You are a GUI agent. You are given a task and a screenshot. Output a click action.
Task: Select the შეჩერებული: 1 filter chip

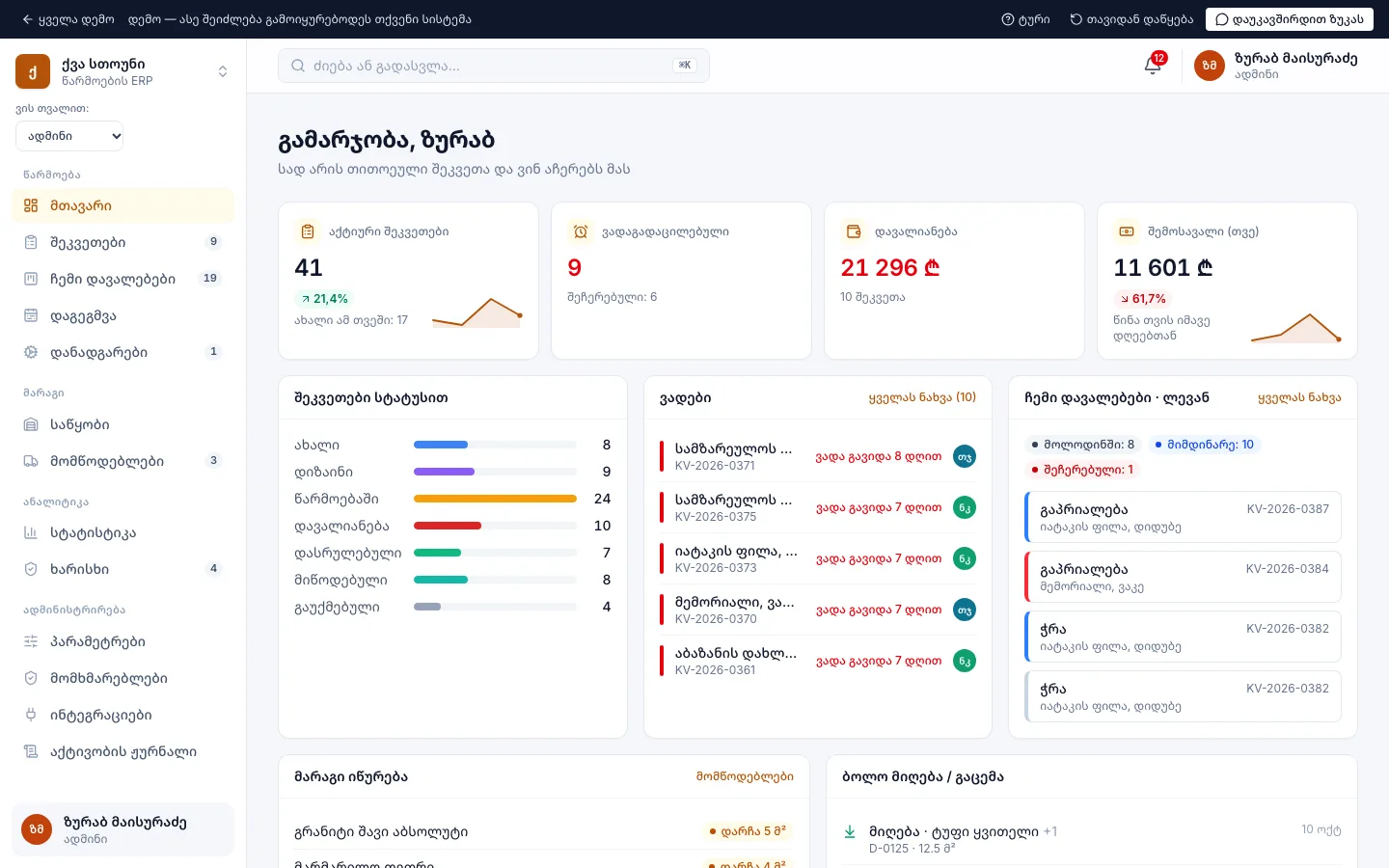(1083, 470)
